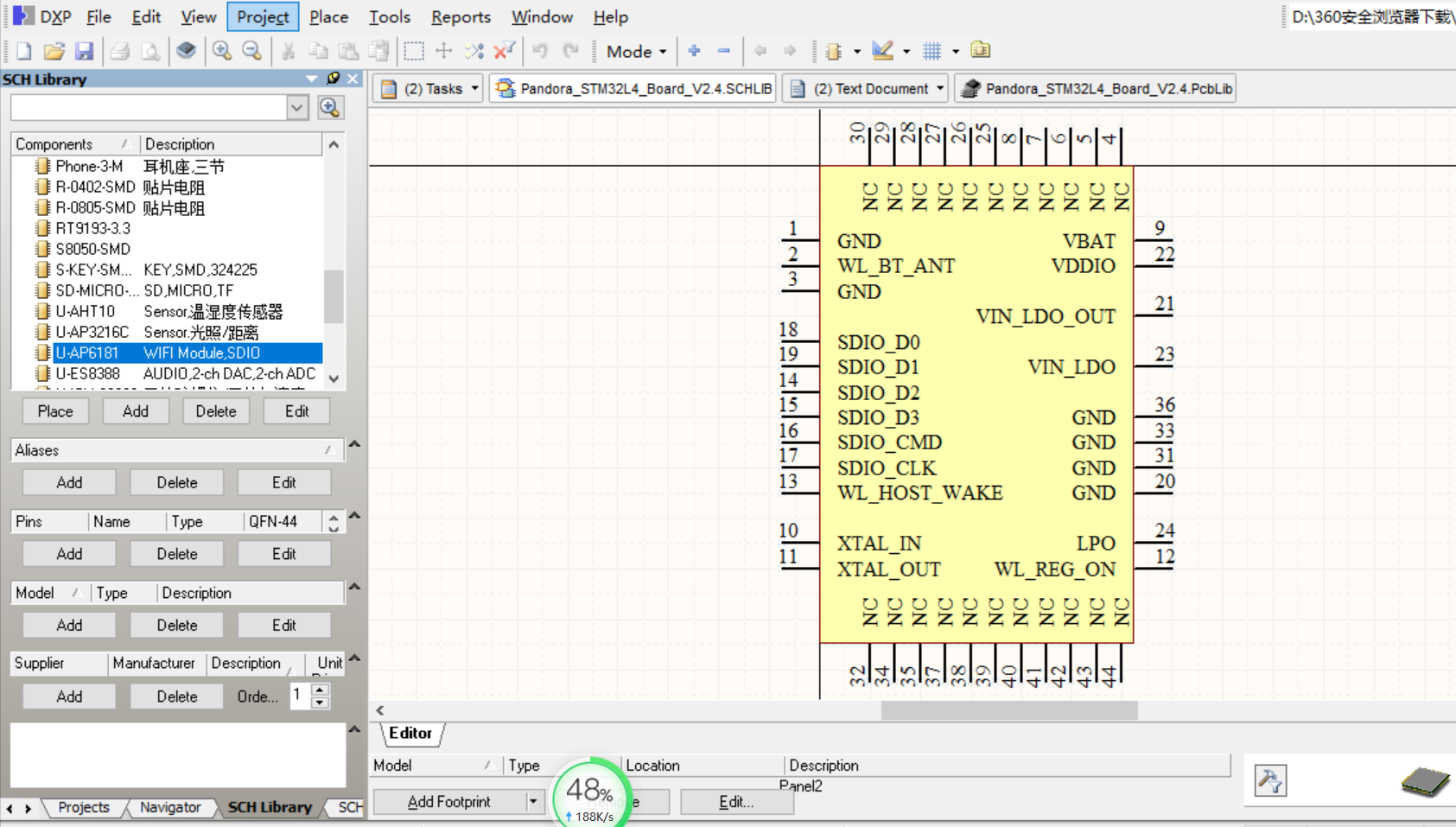The image size is (1456, 827).
Task: Click the Place button under Components
Action: click(x=55, y=411)
